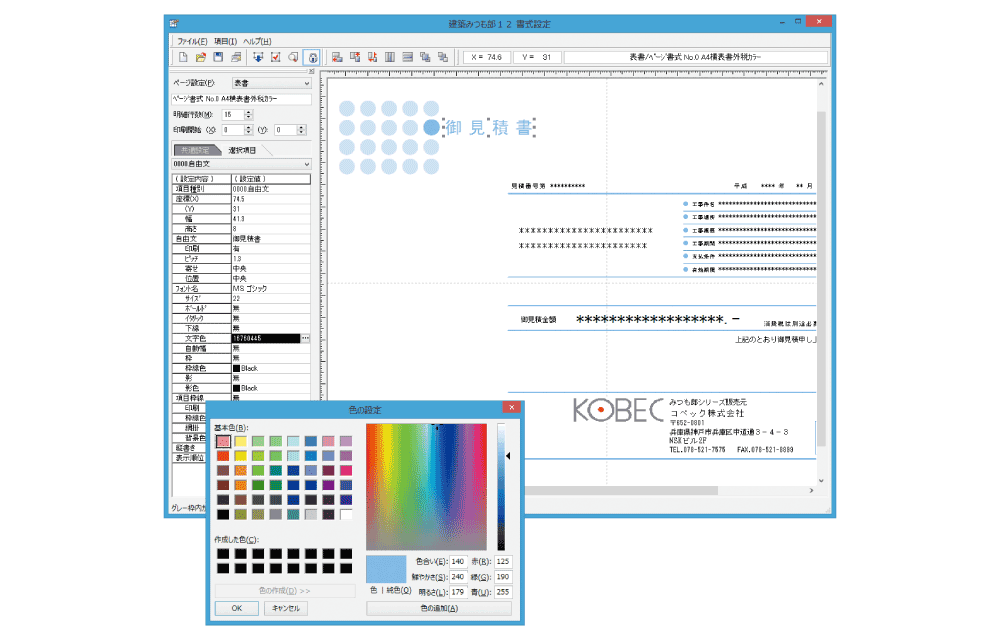Viewport: 1000px width, 640px height.
Task: Click the light blue color preview box
Action: (x=386, y=569)
